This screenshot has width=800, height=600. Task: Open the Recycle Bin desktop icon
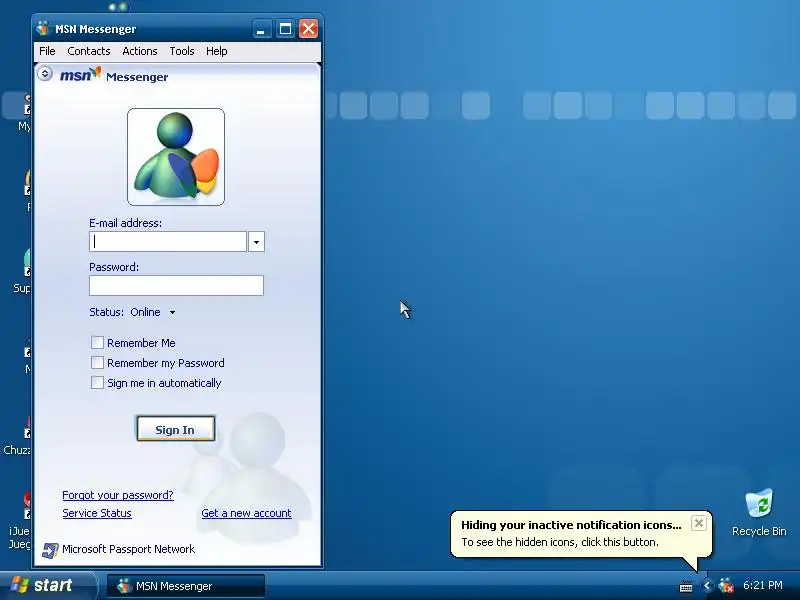point(759,512)
